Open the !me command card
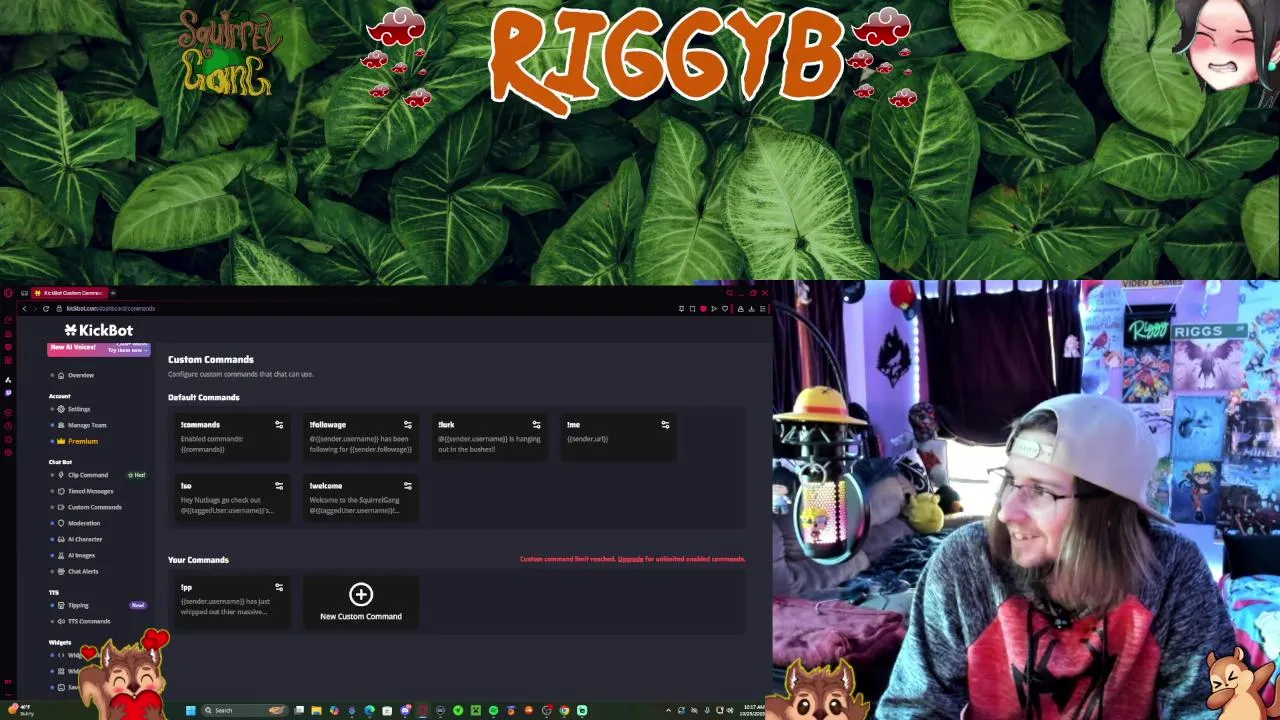1280x720 pixels. coord(617,438)
